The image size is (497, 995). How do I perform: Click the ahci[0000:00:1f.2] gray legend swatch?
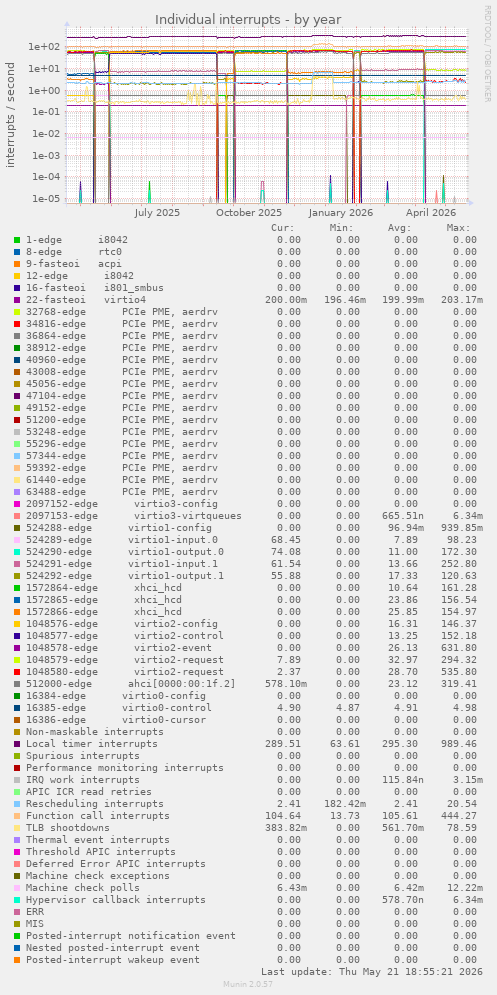pos(17,684)
